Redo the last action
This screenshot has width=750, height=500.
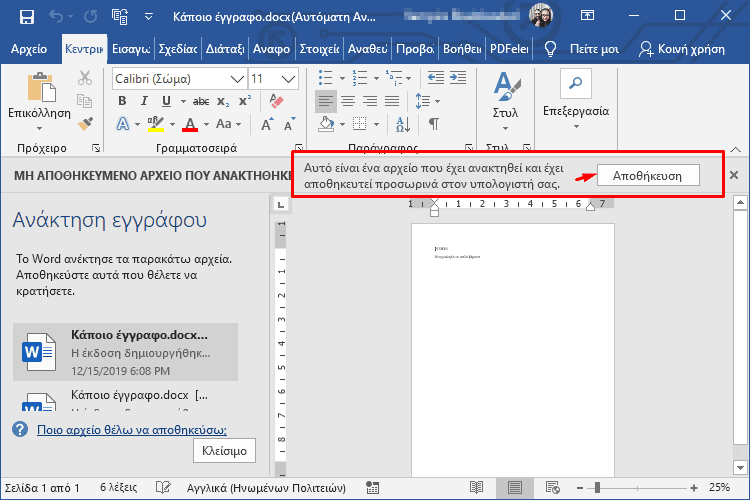[x=90, y=17]
